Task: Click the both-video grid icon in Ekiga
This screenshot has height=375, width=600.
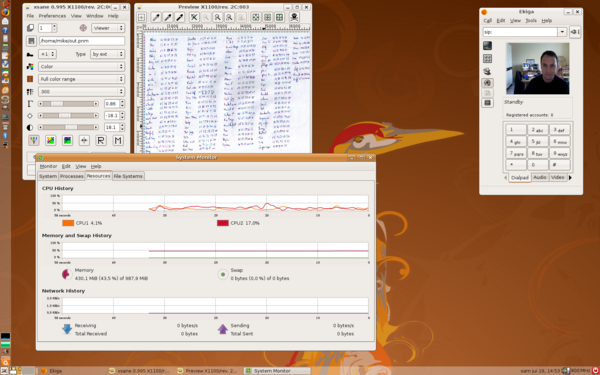Action: (x=488, y=59)
